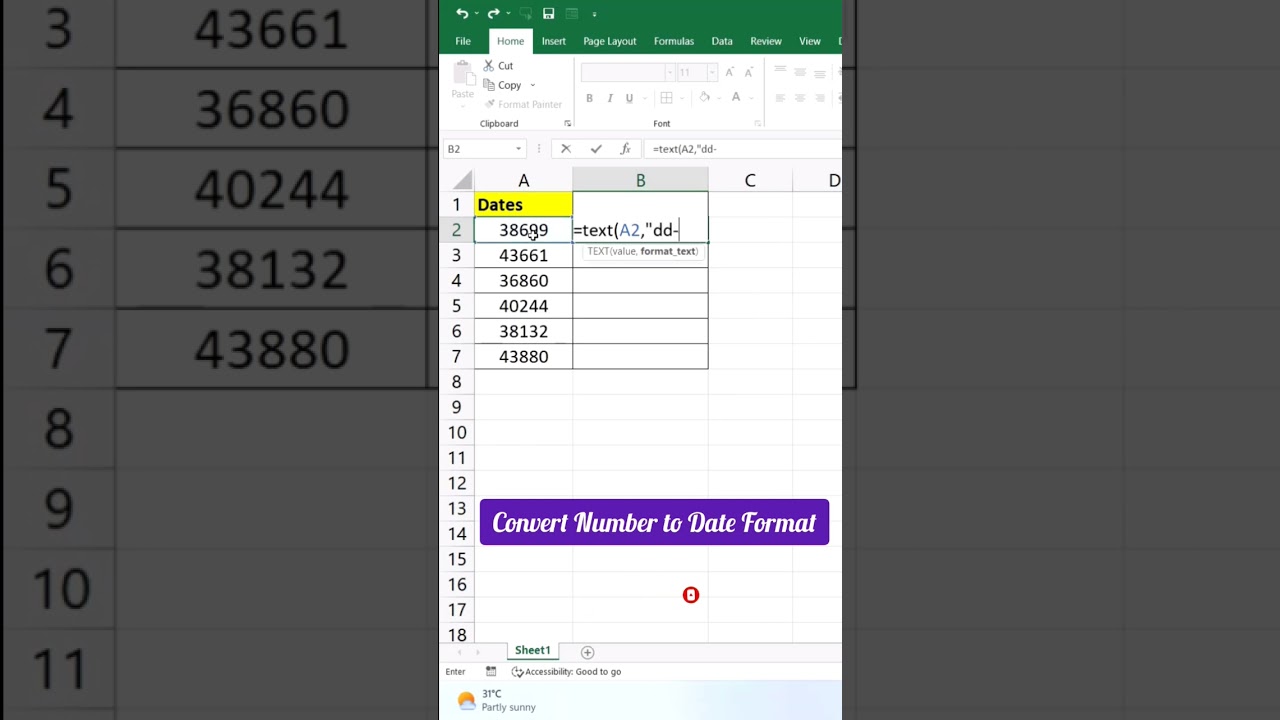
Task: Save the workbook with the floppy disk icon
Action: (548, 13)
